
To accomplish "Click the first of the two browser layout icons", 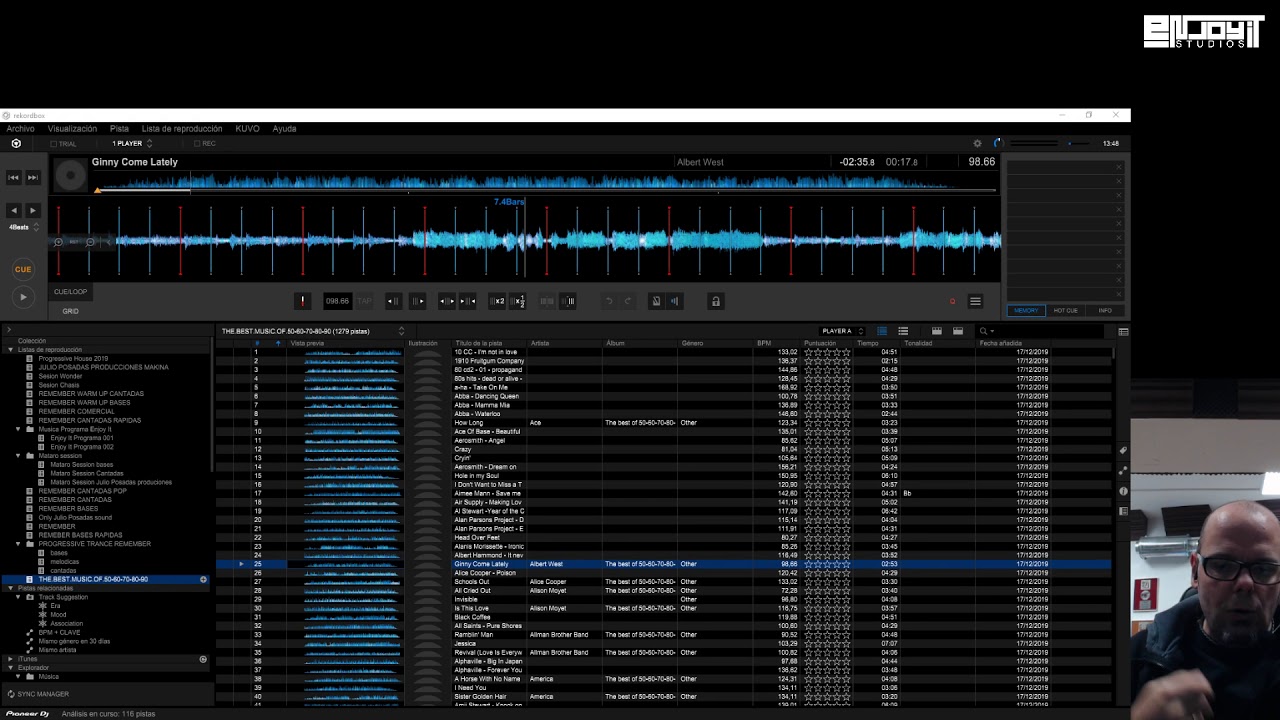I will (937, 331).
